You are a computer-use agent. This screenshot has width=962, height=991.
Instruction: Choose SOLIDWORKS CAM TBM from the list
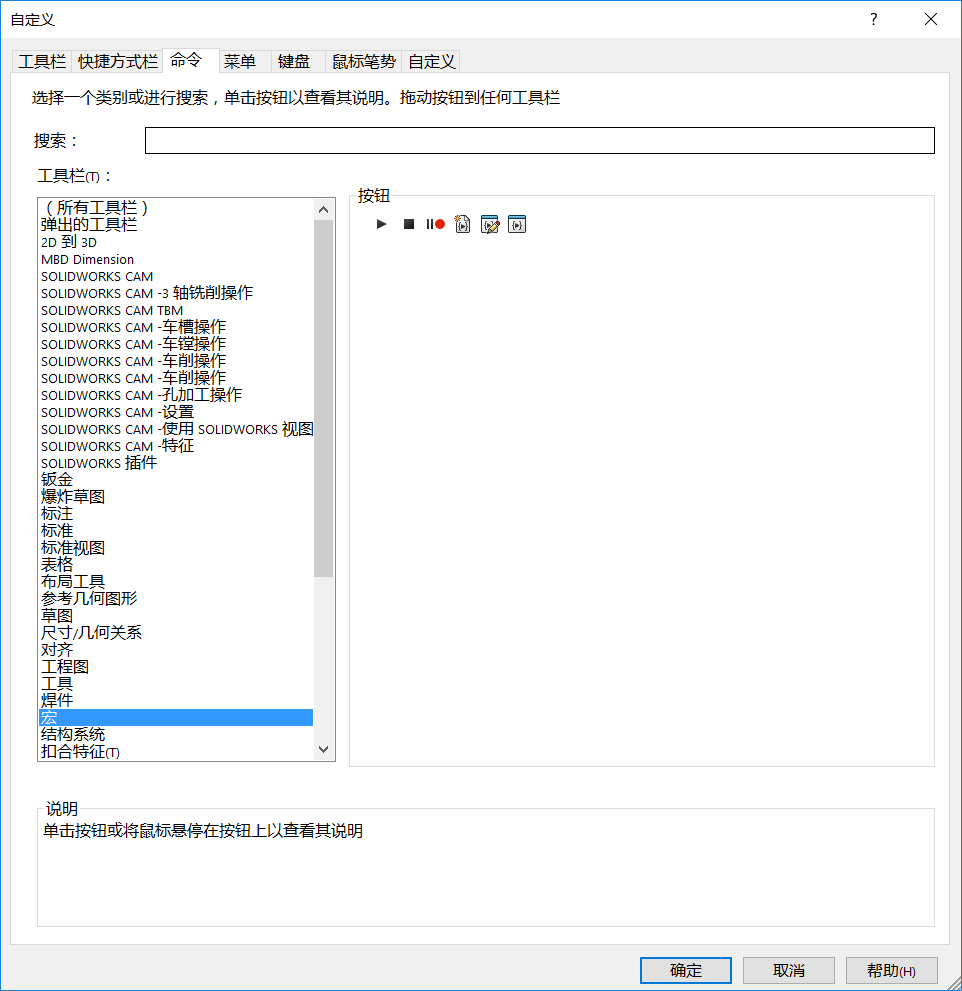click(x=112, y=310)
